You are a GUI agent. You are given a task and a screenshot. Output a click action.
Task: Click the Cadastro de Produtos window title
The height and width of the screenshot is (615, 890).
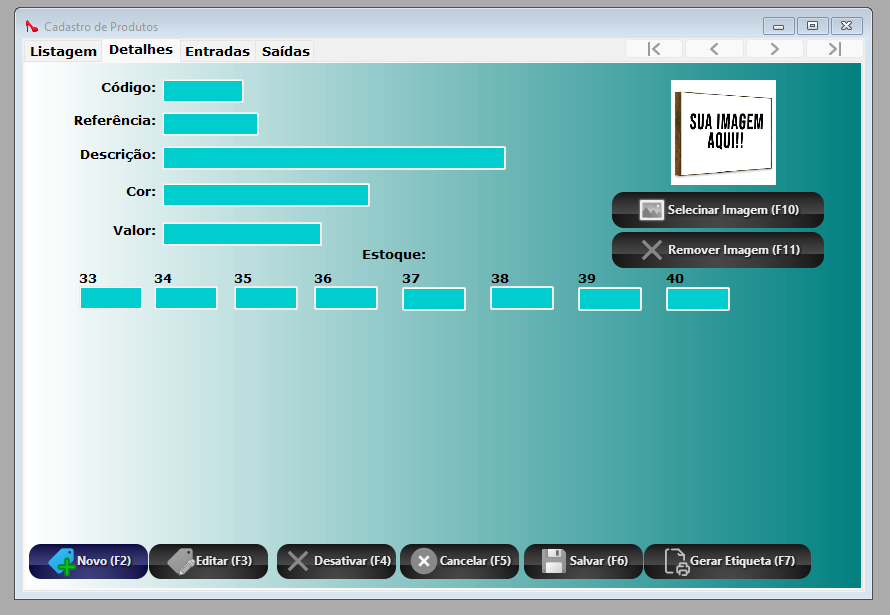(x=101, y=27)
